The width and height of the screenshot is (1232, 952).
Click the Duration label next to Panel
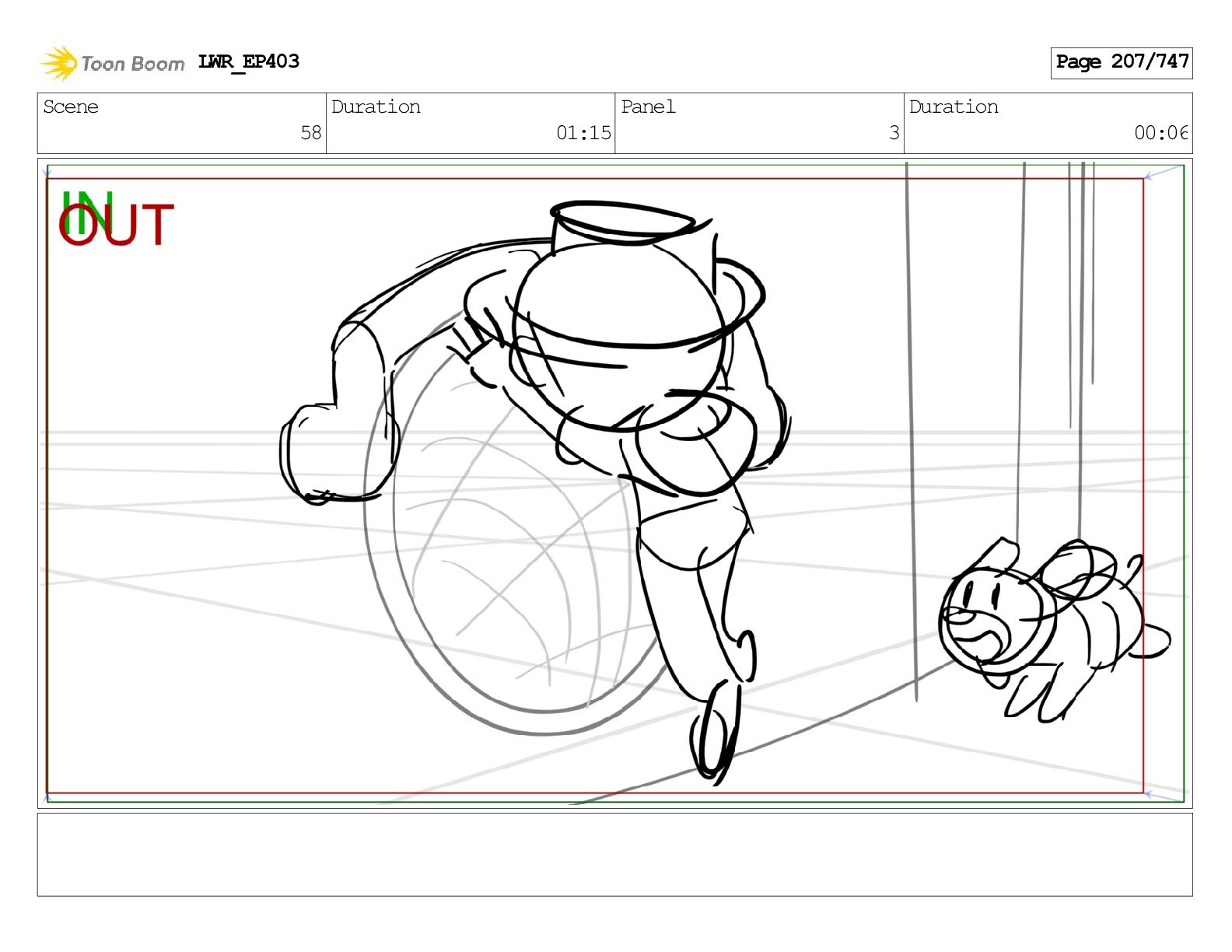pos(954,107)
